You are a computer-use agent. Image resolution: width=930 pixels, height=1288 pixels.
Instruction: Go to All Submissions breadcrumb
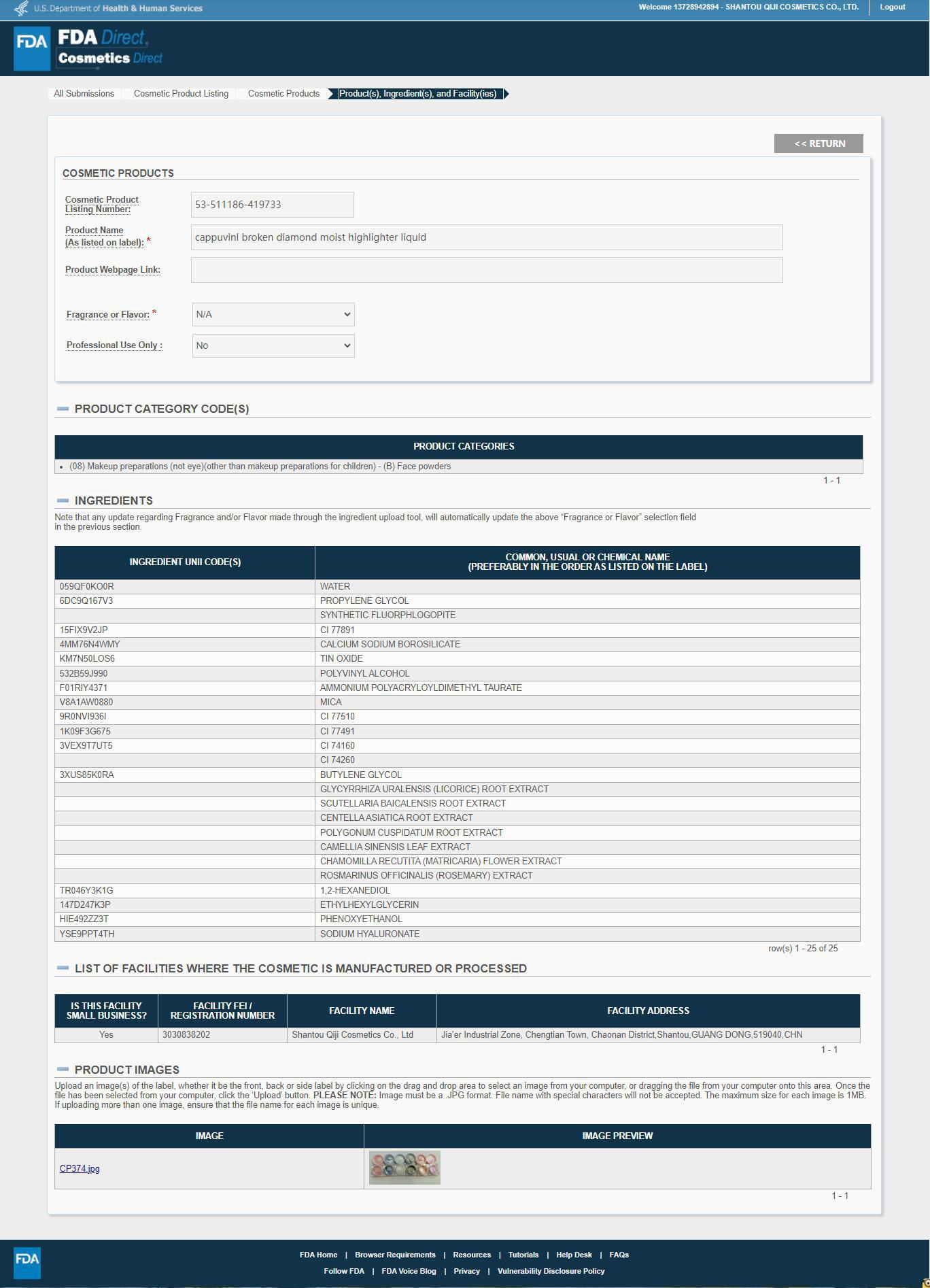pos(84,94)
